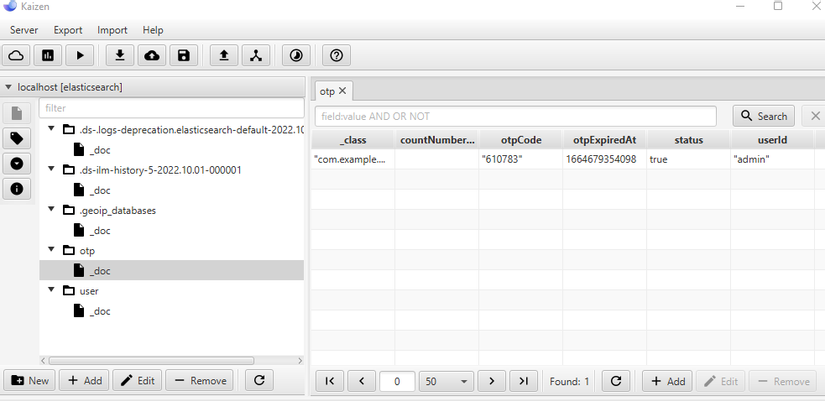Select the "com.example..." _class cell
Screen dimensions: 825x401
pyautogui.click(x=353, y=159)
